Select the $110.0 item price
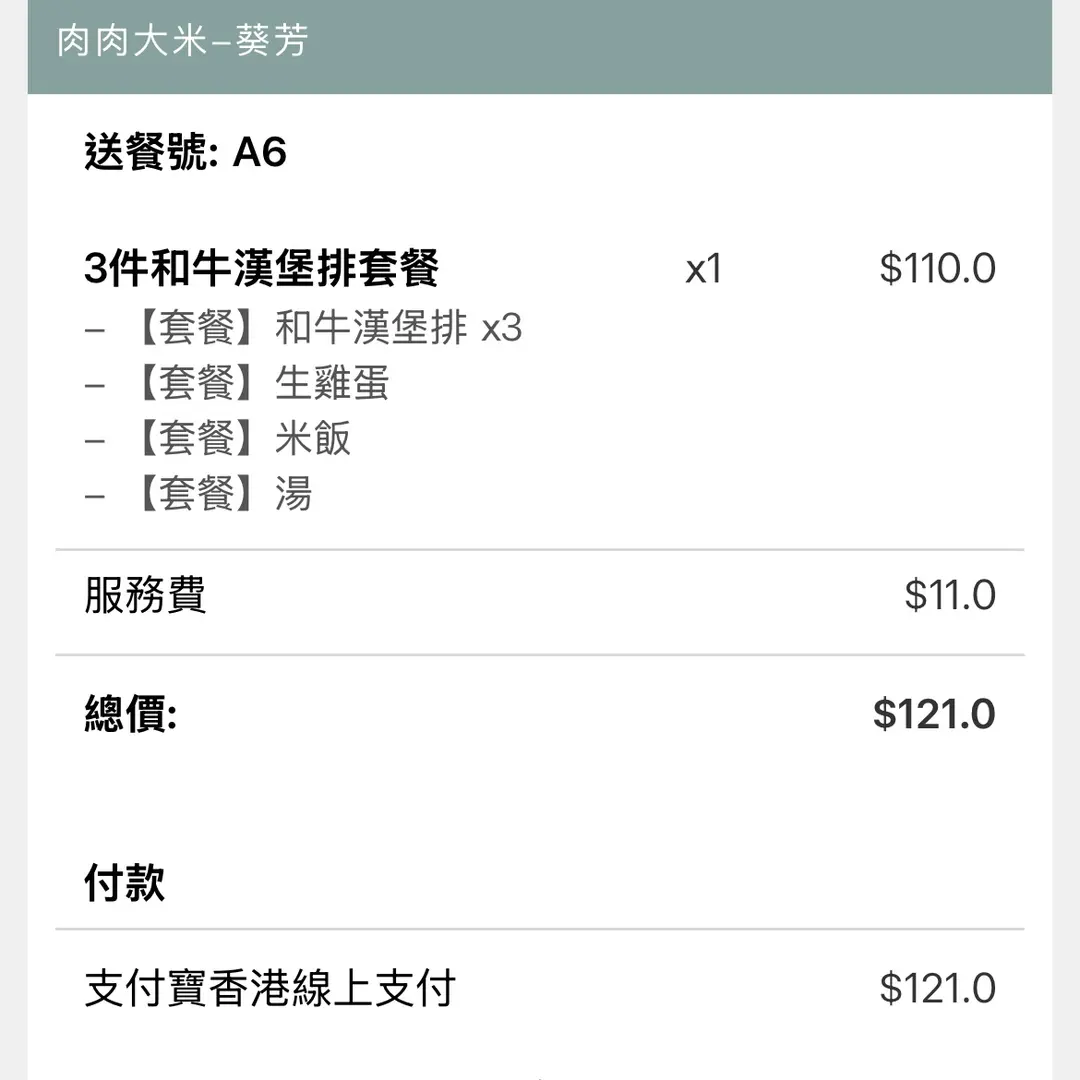Image resolution: width=1080 pixels, height=1080 pixels. (937, 269)
